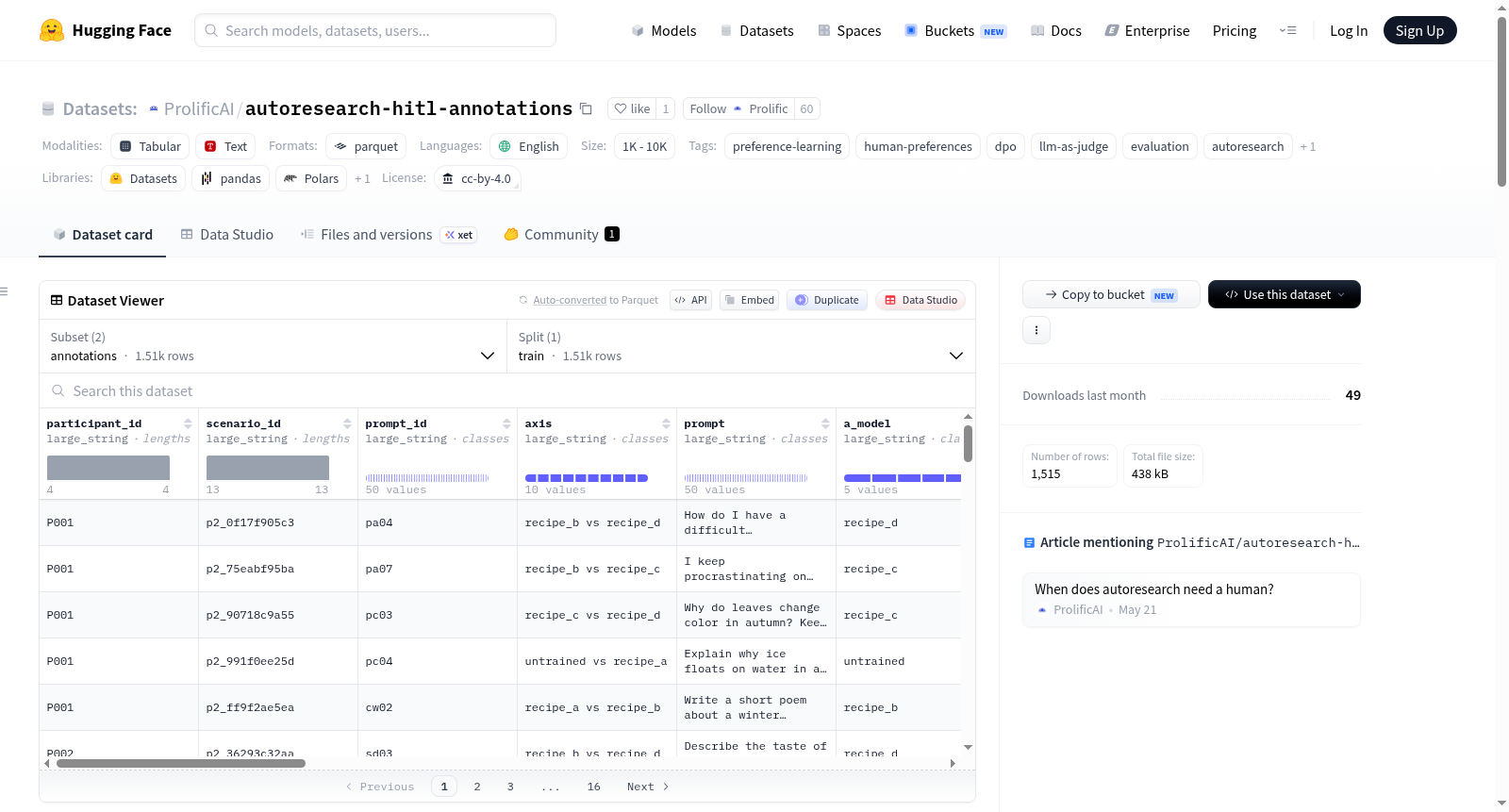Open the Community tab

click(x=561, y=235)
